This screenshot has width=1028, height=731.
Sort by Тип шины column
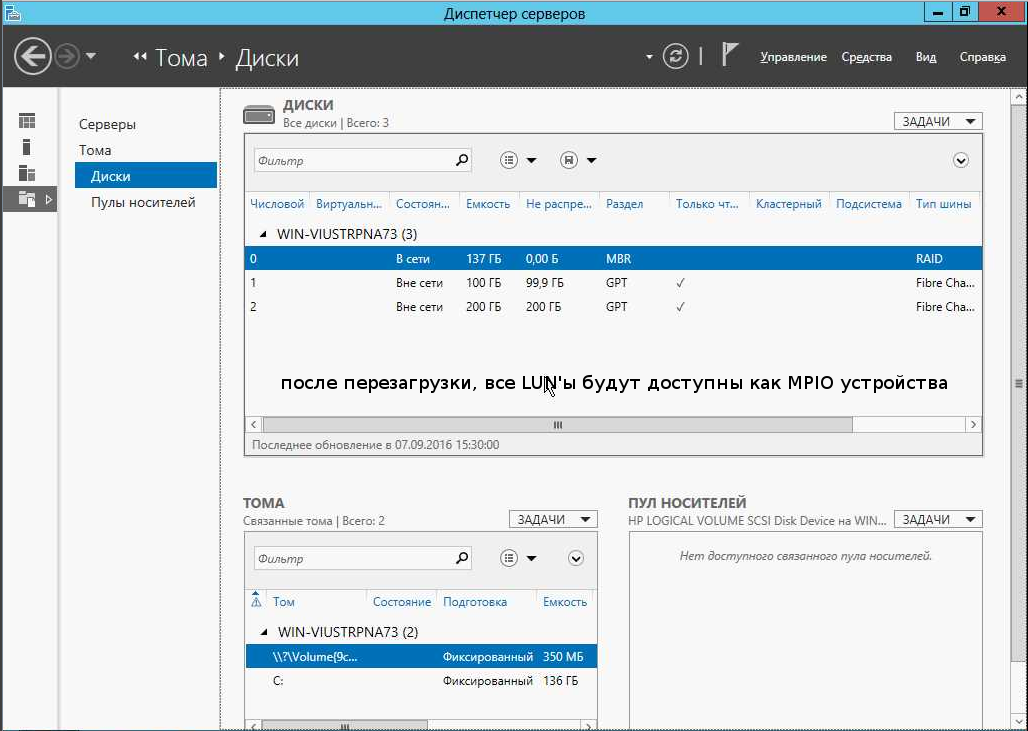943,204
